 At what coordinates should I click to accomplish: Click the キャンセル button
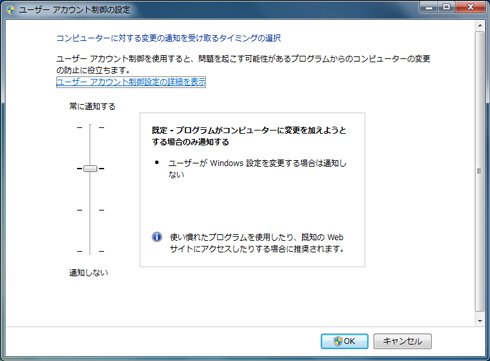pyautogui.click(x=402, y=341)
